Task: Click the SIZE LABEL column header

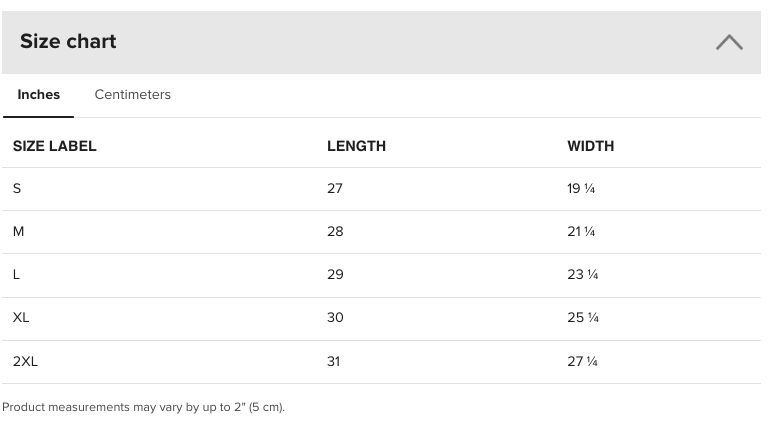Action: point(55,146)
